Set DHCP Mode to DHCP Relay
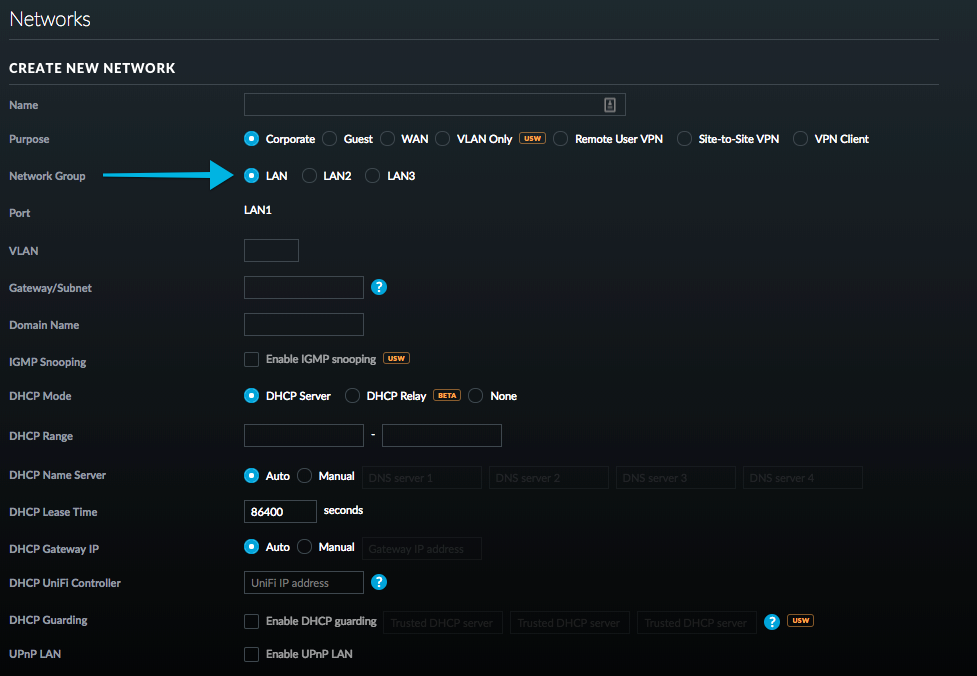The height and width of the screenshot is (676, 977). pos(353,396)
